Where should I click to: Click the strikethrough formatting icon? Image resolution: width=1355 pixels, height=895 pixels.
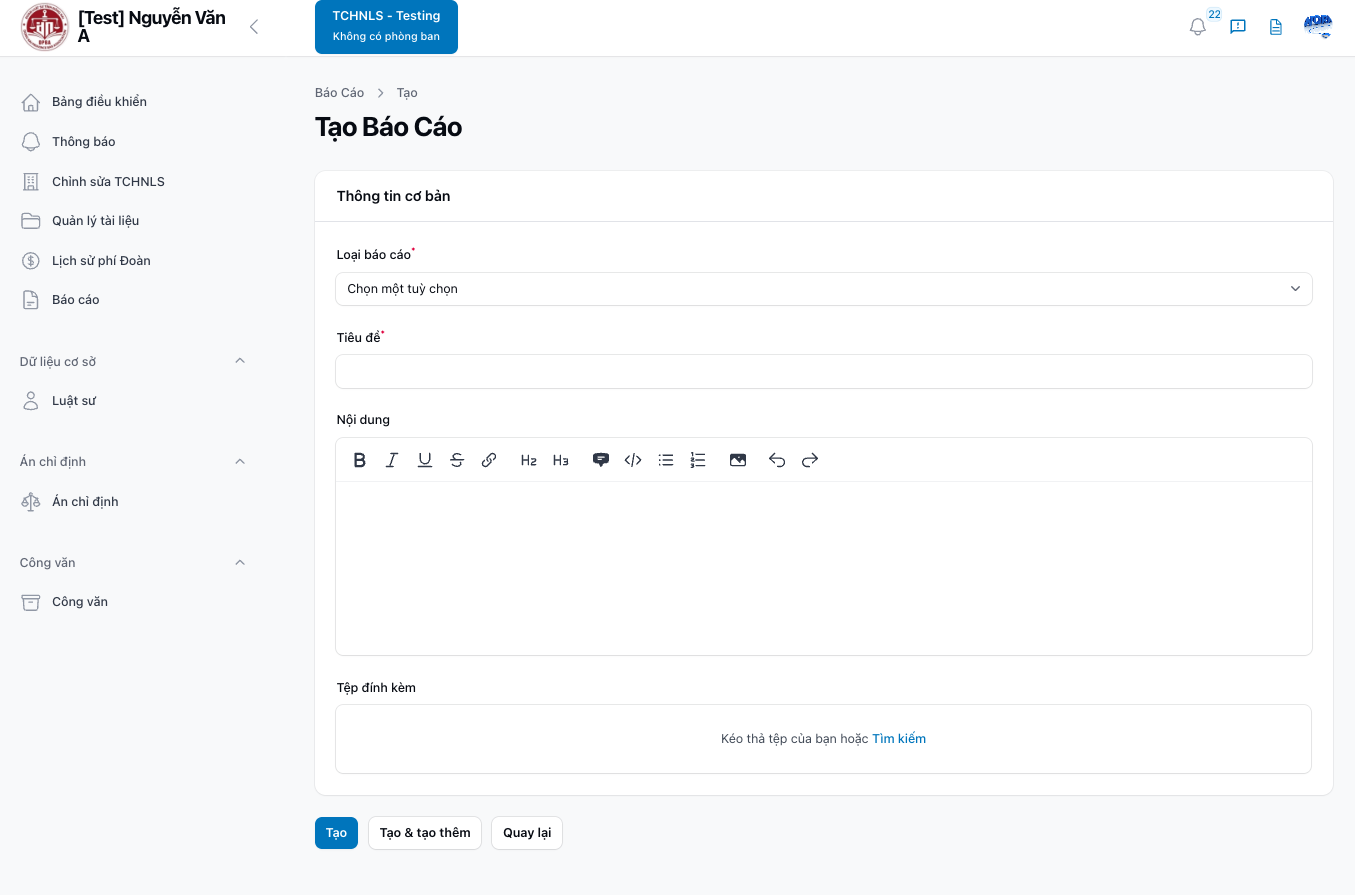coord(457,460)
